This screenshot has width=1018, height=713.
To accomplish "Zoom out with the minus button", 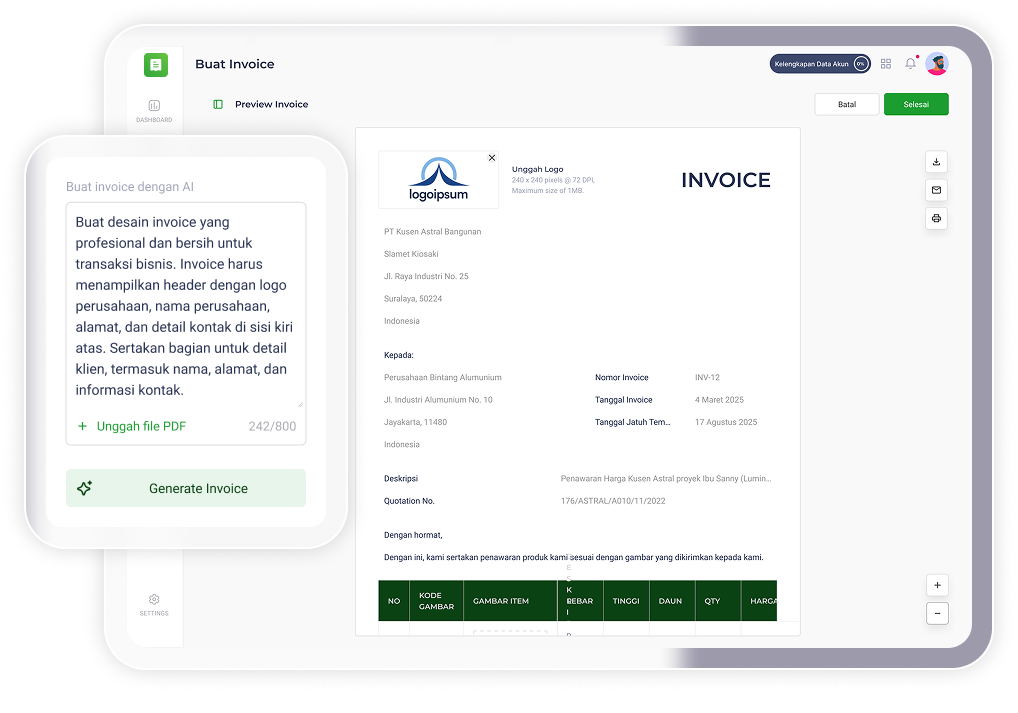I will (937, 613).
